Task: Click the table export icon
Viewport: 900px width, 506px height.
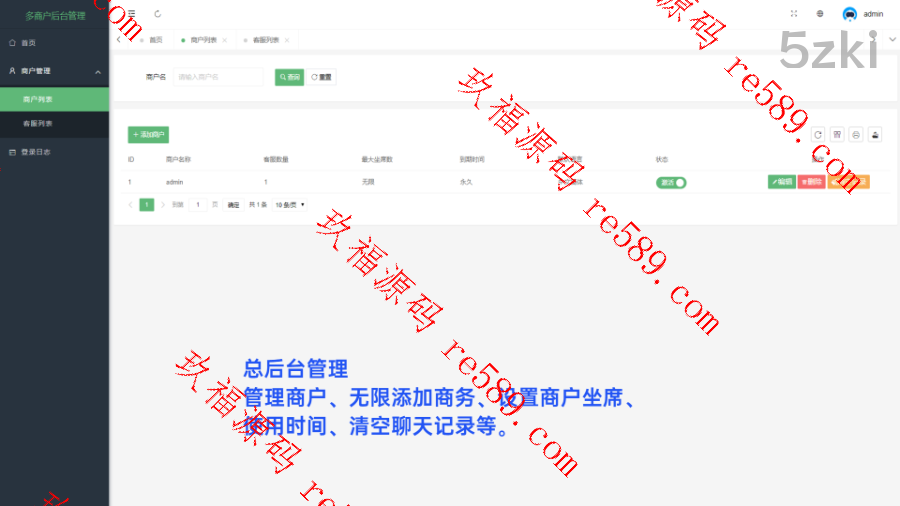Action: point(875,134)
